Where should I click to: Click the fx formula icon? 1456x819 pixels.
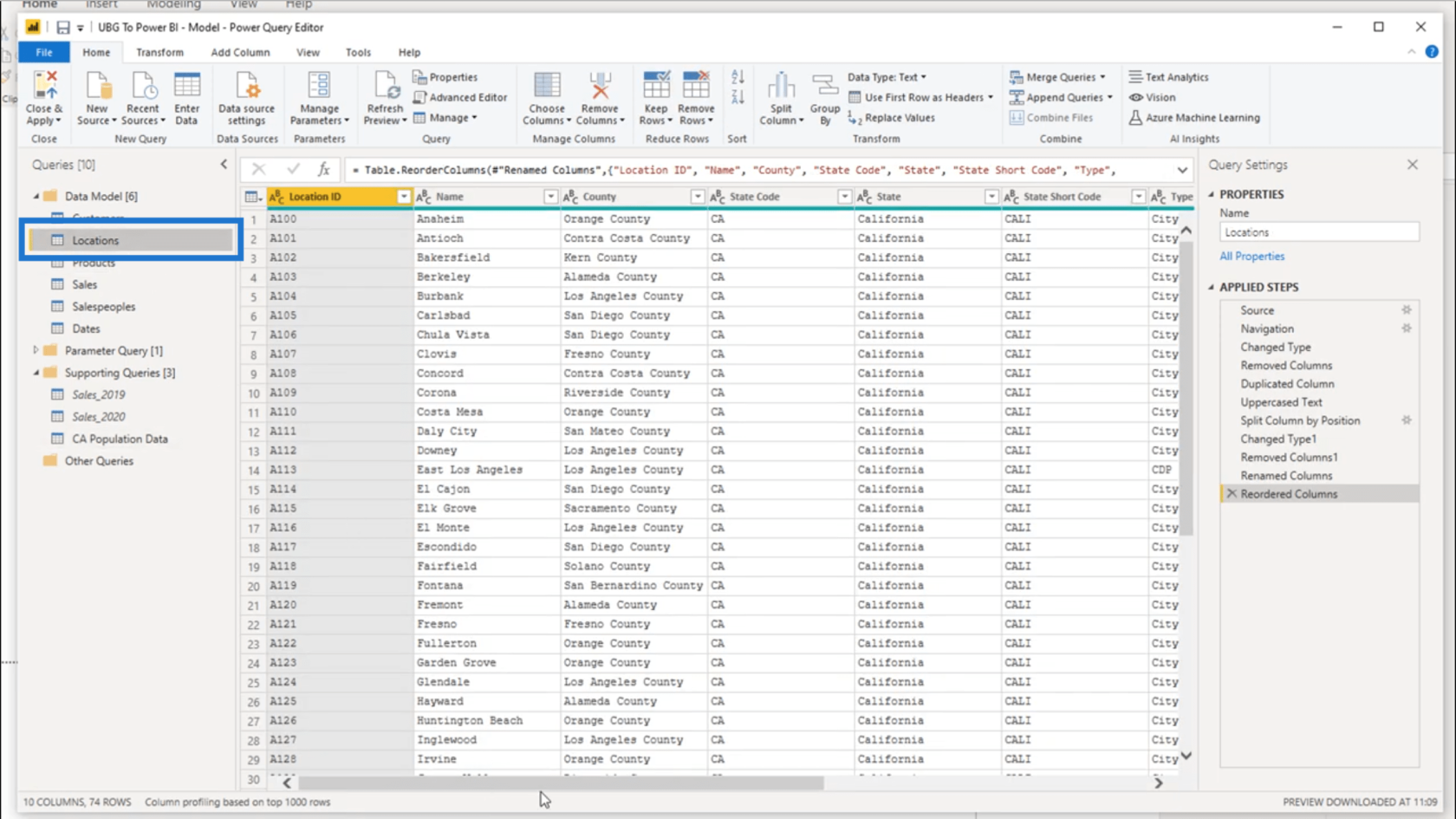click(323, 170)
